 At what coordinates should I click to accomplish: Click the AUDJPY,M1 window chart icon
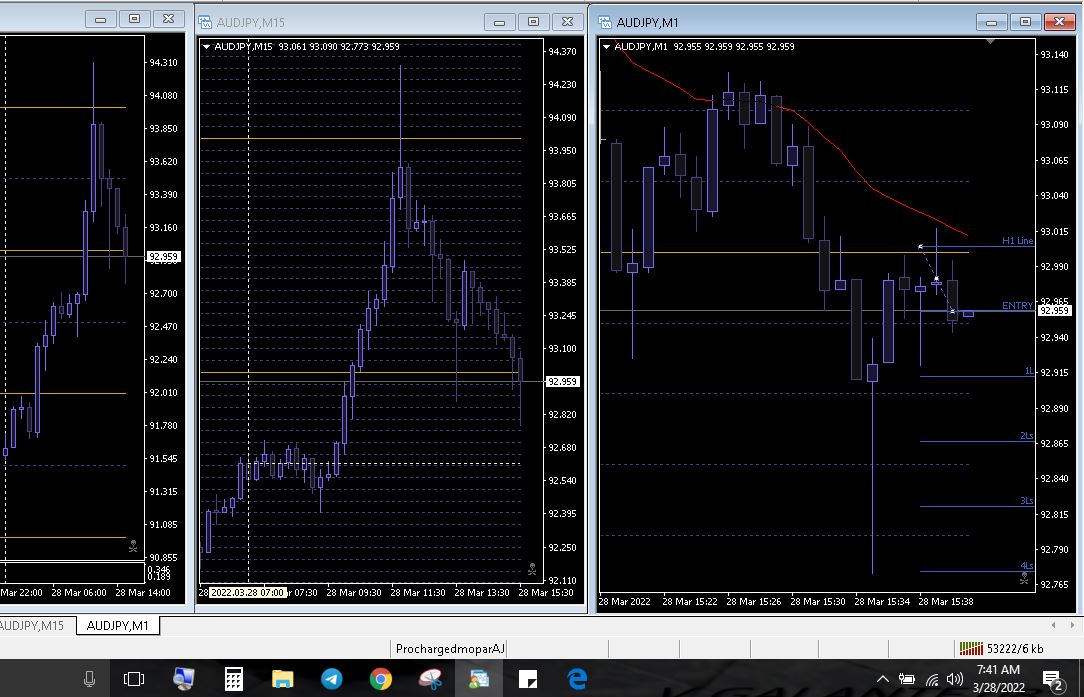[x=605, y=22]
